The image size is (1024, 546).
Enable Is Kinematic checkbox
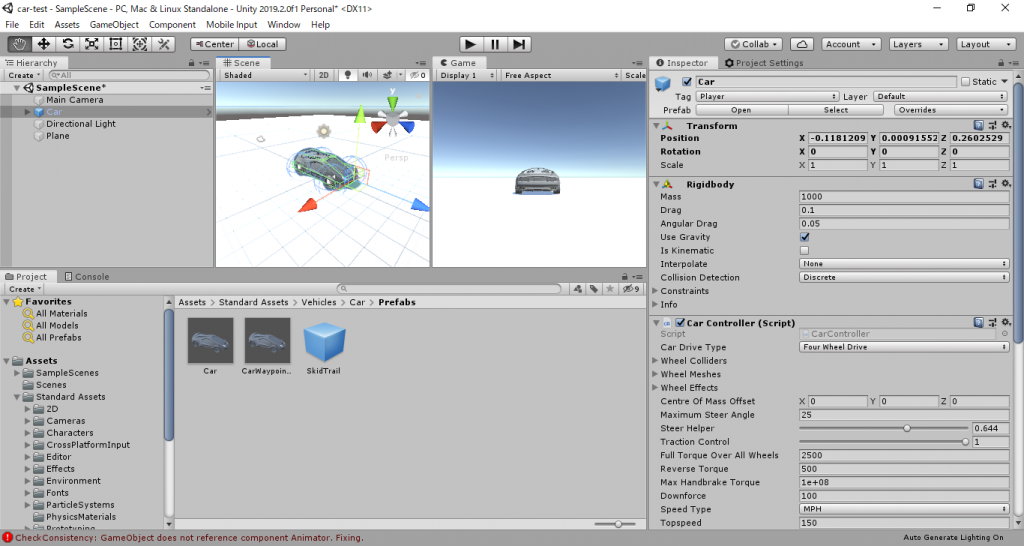point(805,251)
